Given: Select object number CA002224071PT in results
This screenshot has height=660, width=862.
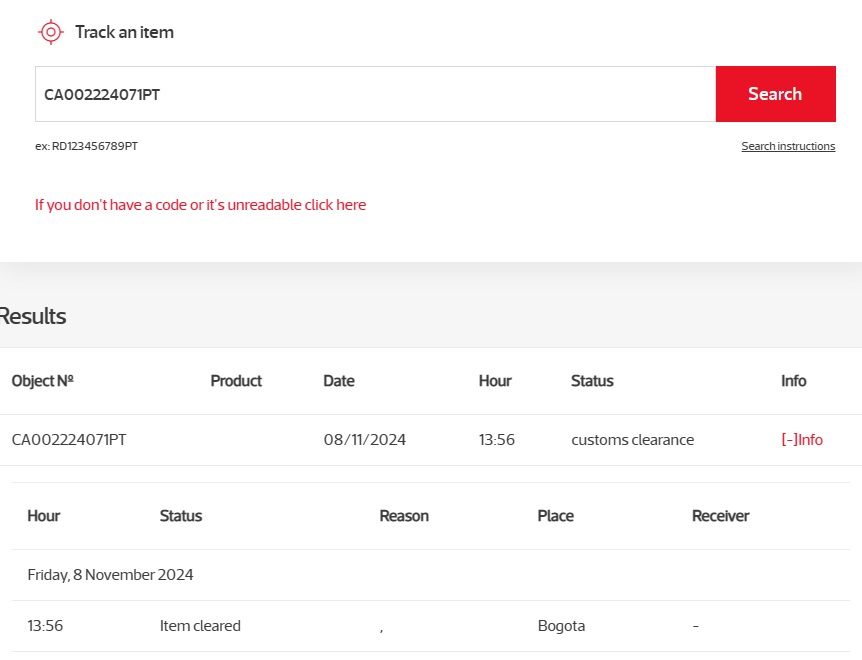Looking at the screenshot, I should (x=69, y=440).
